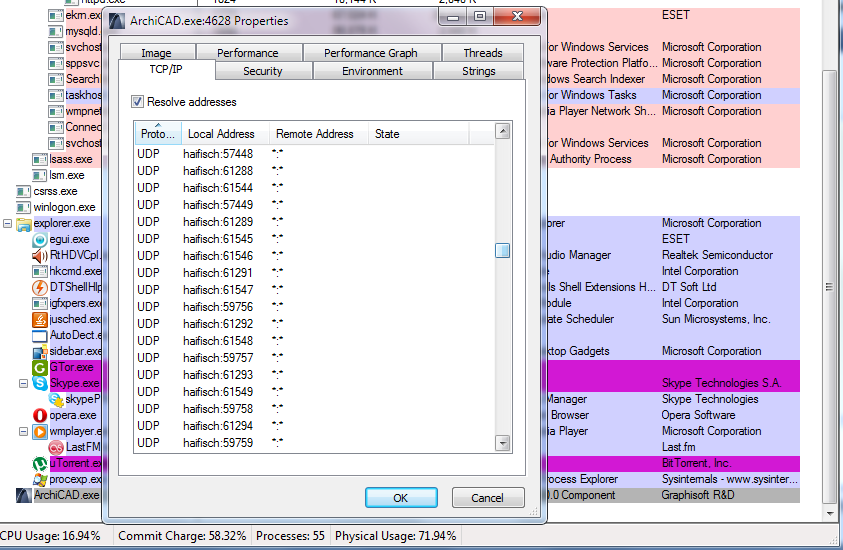Screen dimensions: 843x550
Task: Open the Strings tab
Action: [x=478, y=71]
